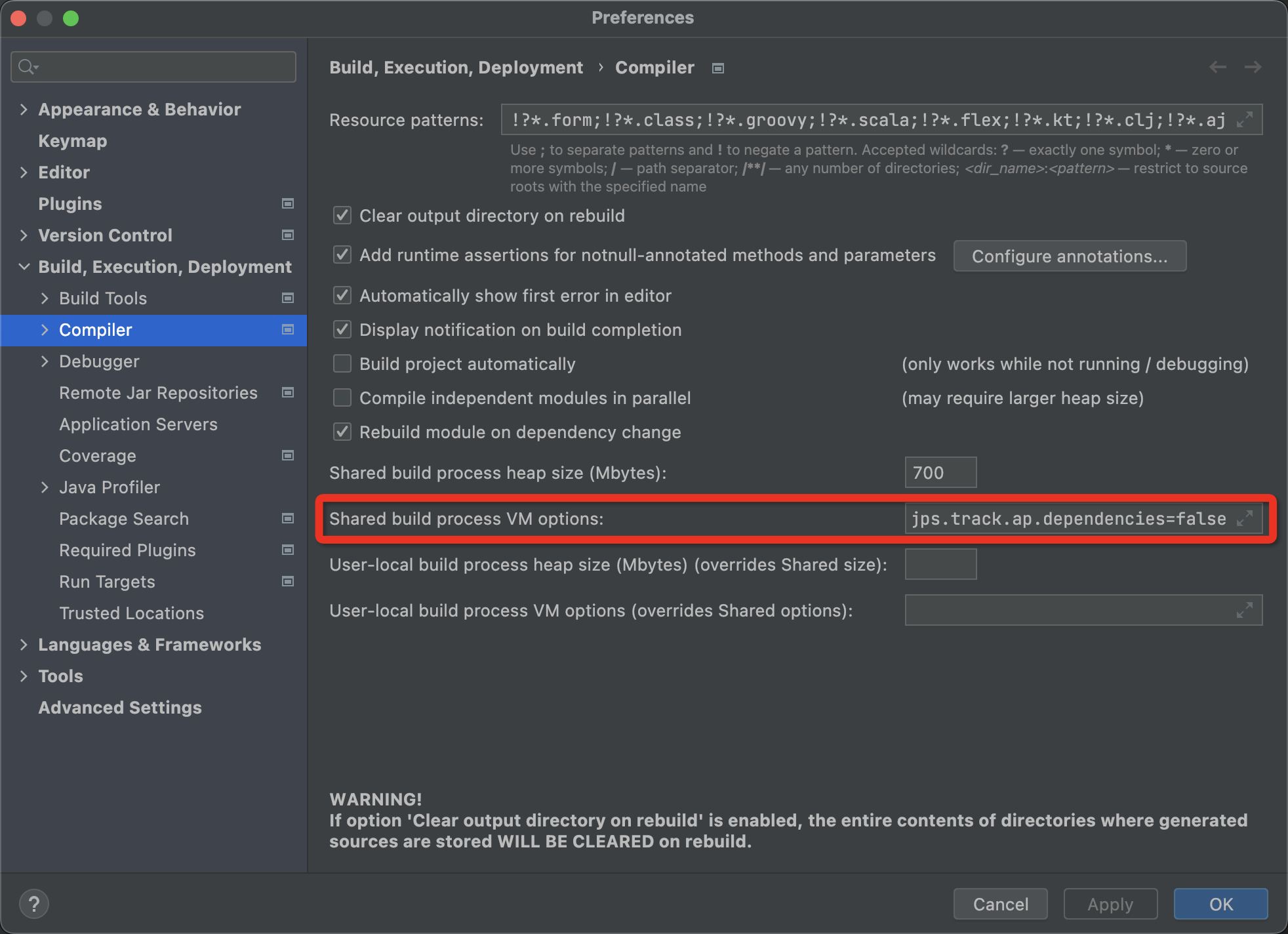This screenshot has height=934, width=1288.
Task: Click the Shared heap size field showing 700
Action: tap(940, 472)
